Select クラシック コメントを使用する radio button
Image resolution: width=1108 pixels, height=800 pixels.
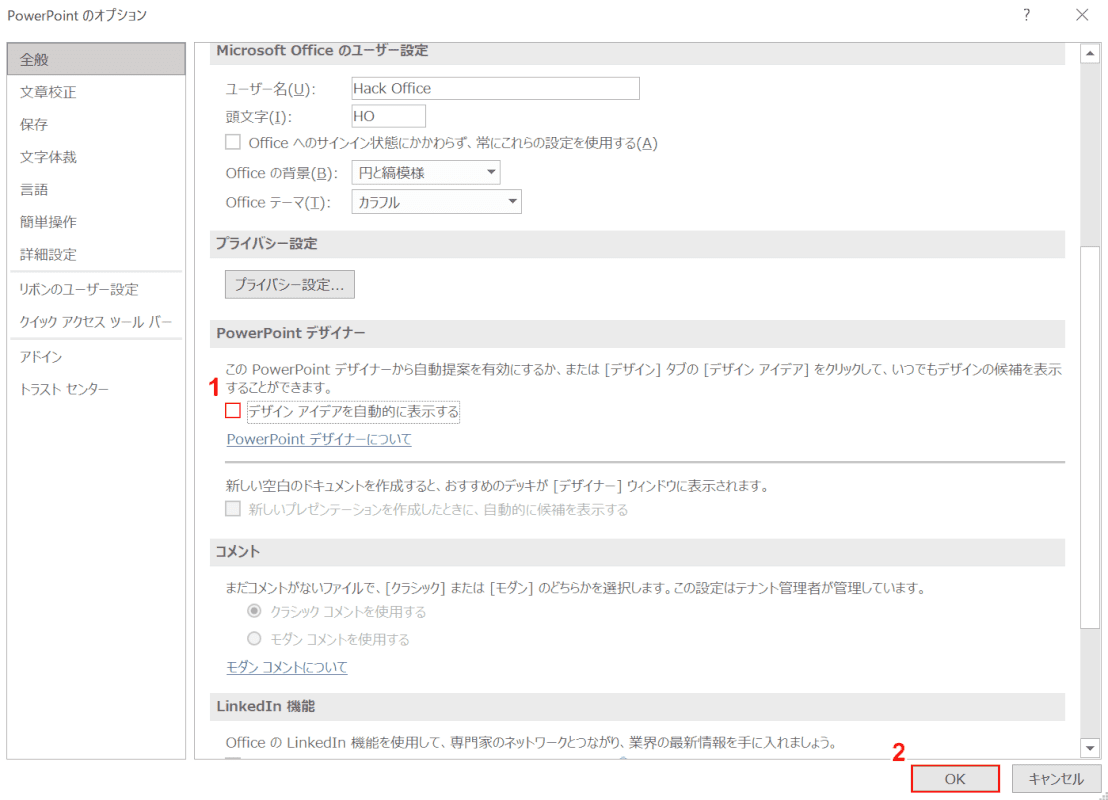(254, 611)
